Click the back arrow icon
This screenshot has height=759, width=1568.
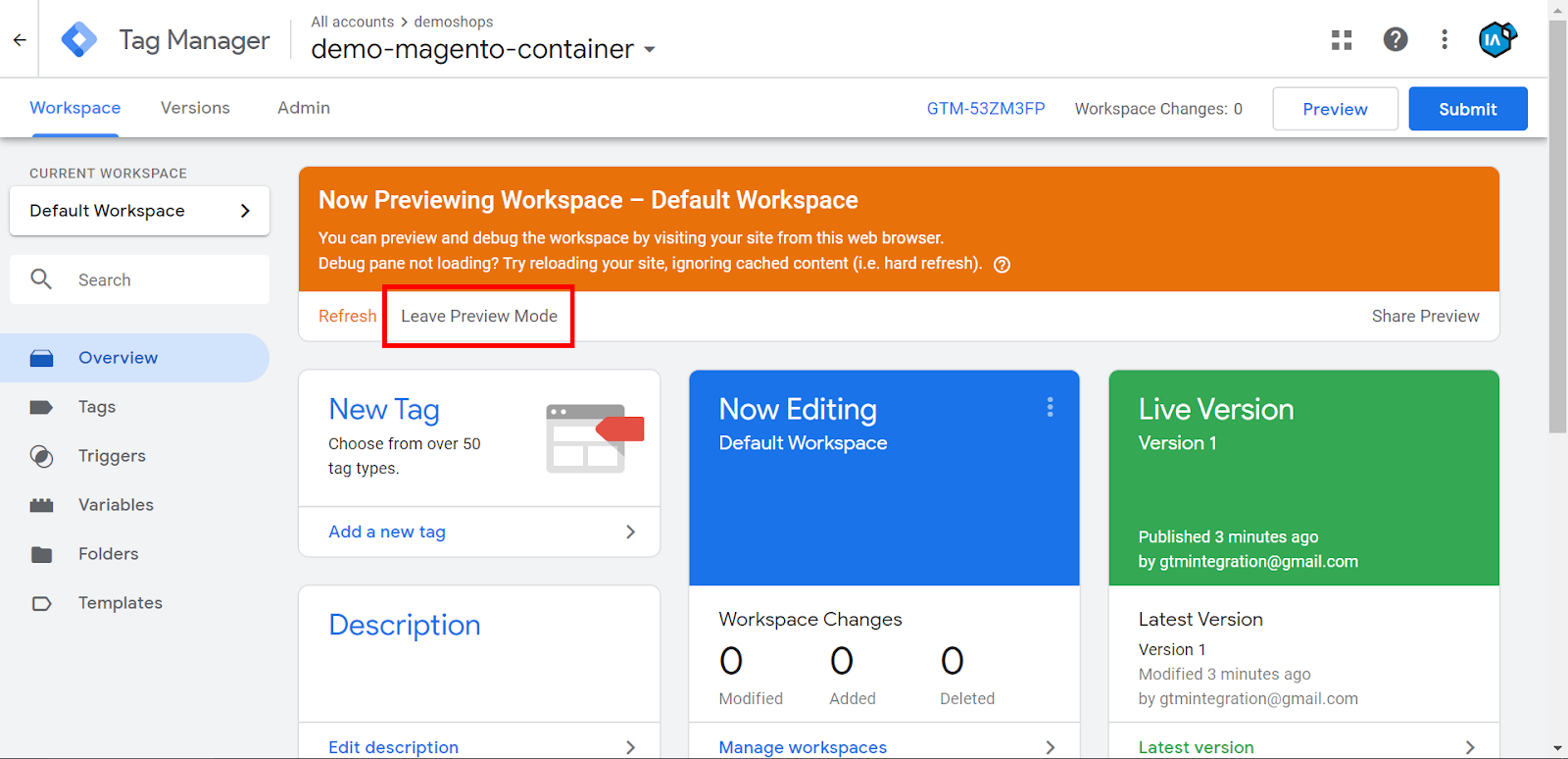pyautogui.click(x=20, y=40)
